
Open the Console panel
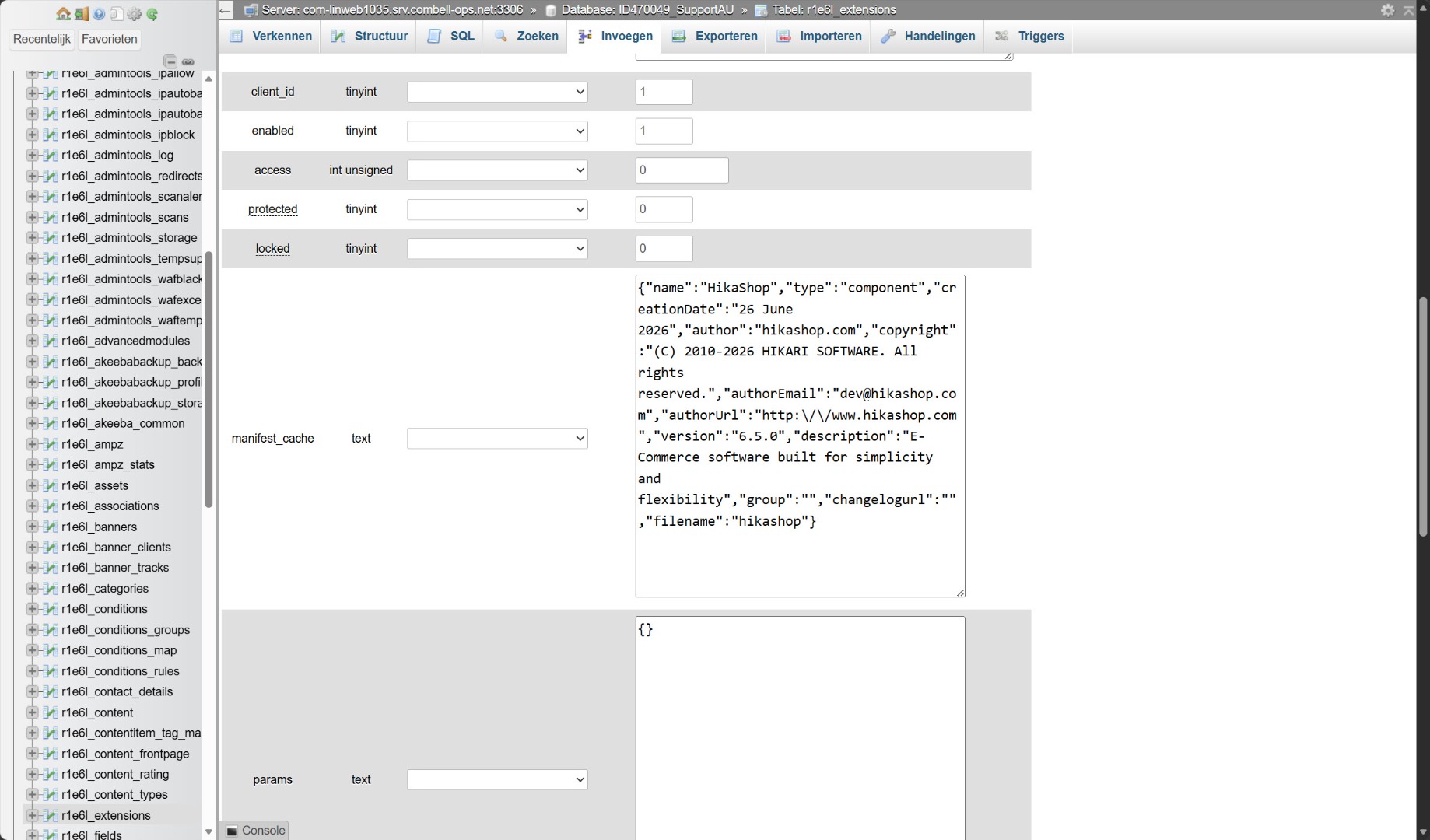[x=255, y=831]
